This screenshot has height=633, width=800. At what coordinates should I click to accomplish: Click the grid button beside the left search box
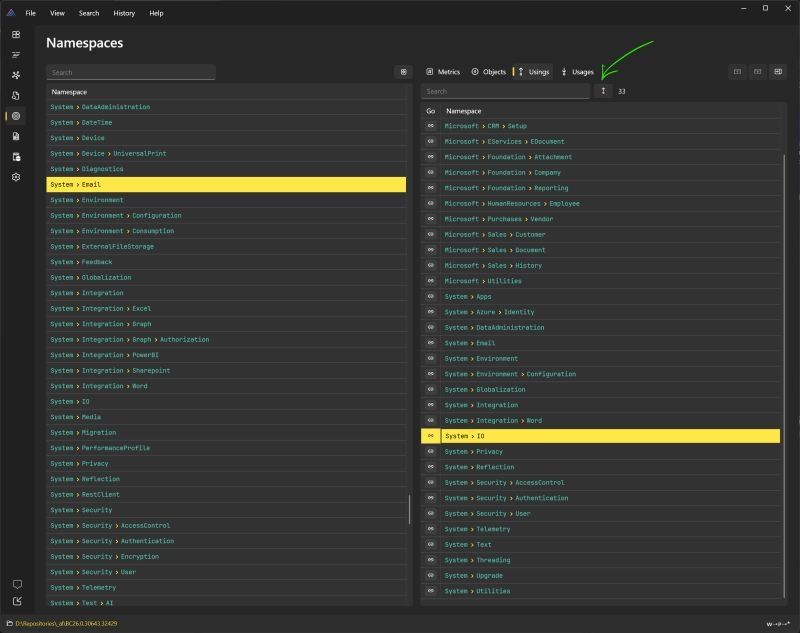click(x=404, y=72)
